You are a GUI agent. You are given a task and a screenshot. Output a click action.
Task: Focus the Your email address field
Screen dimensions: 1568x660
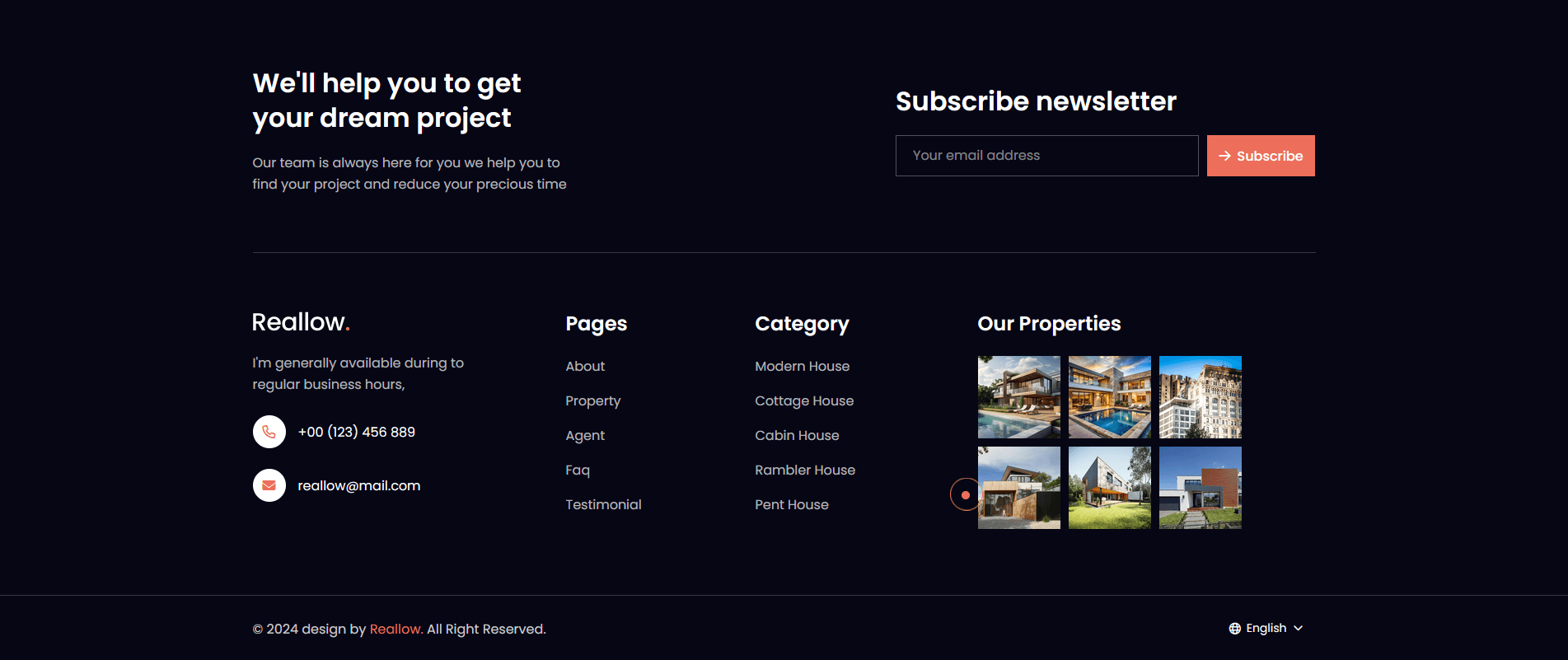click(1046, 156)
